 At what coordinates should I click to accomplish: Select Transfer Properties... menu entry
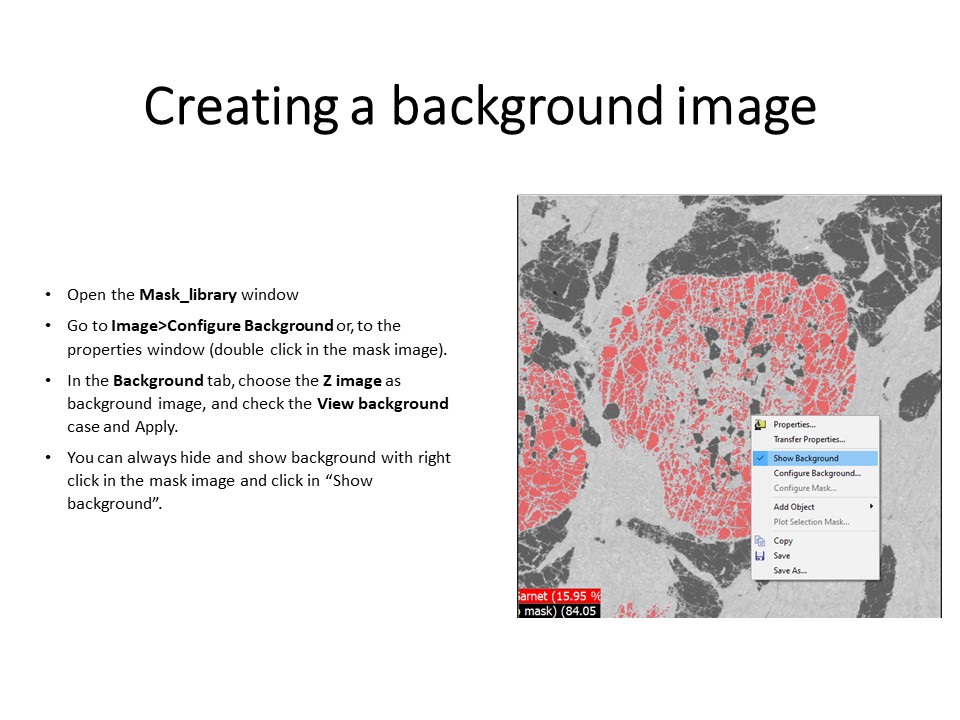point(808,439)
